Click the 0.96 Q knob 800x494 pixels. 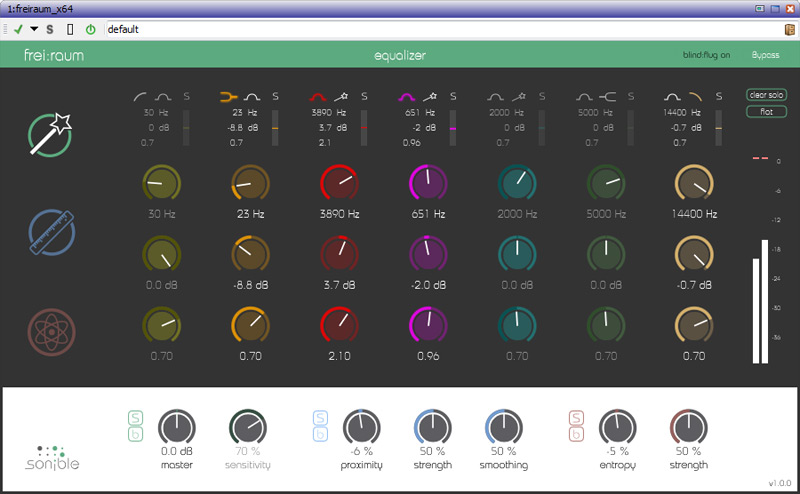[428, 325]
